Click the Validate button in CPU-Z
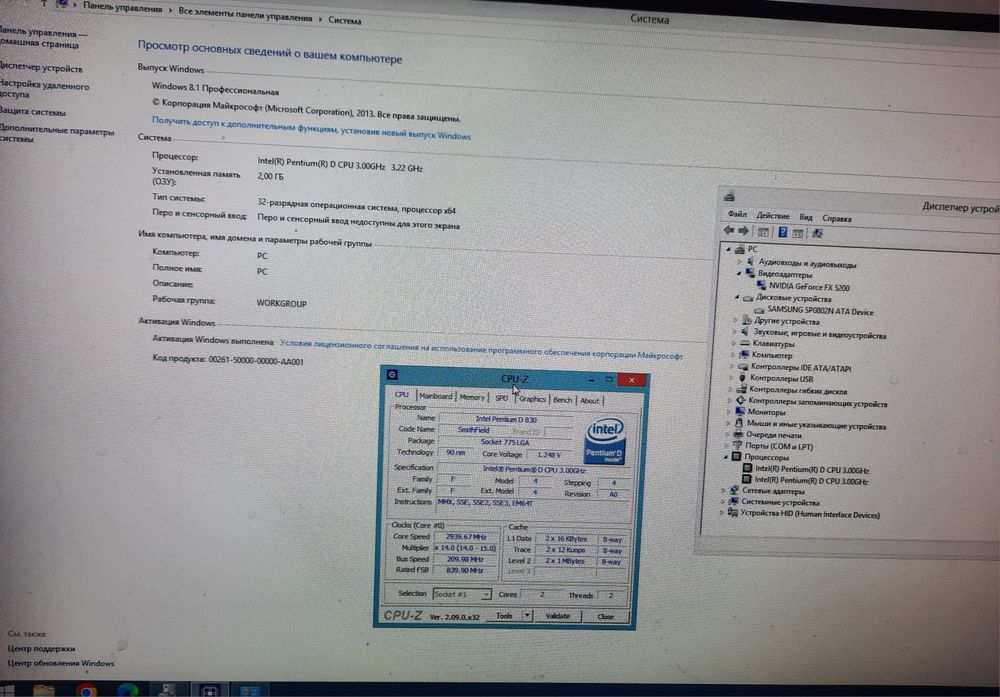The height and width of the screenshot is (697, 1000). pos(558,616)
